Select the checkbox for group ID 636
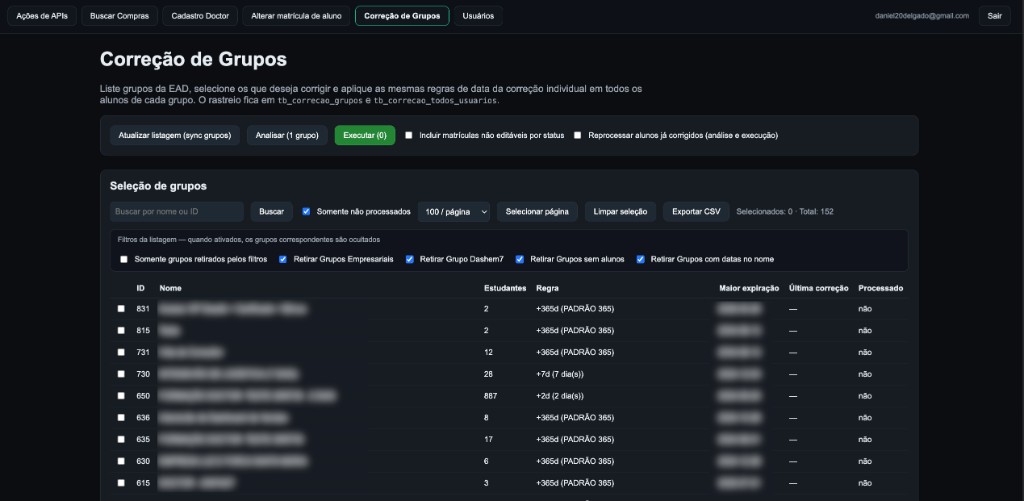The height and width of the screenshot is (501, 1024). [121, 417]
